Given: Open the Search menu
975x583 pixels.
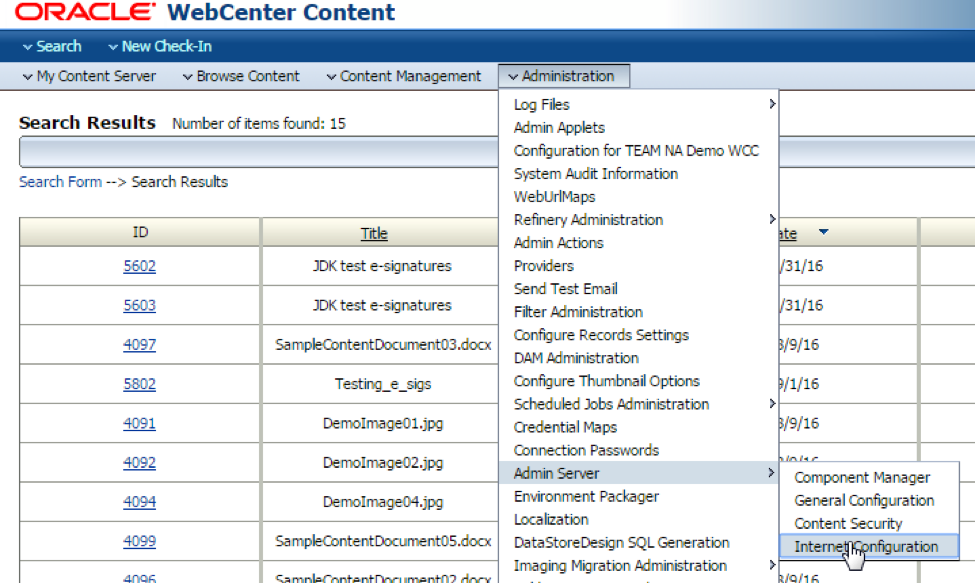Looking at the screenshot, I should (55, 46).
